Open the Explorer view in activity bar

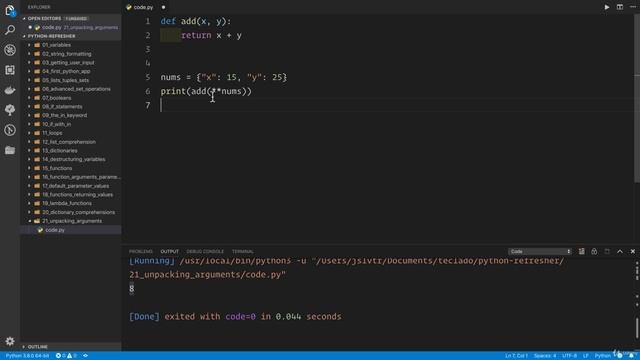click(10, 10)
